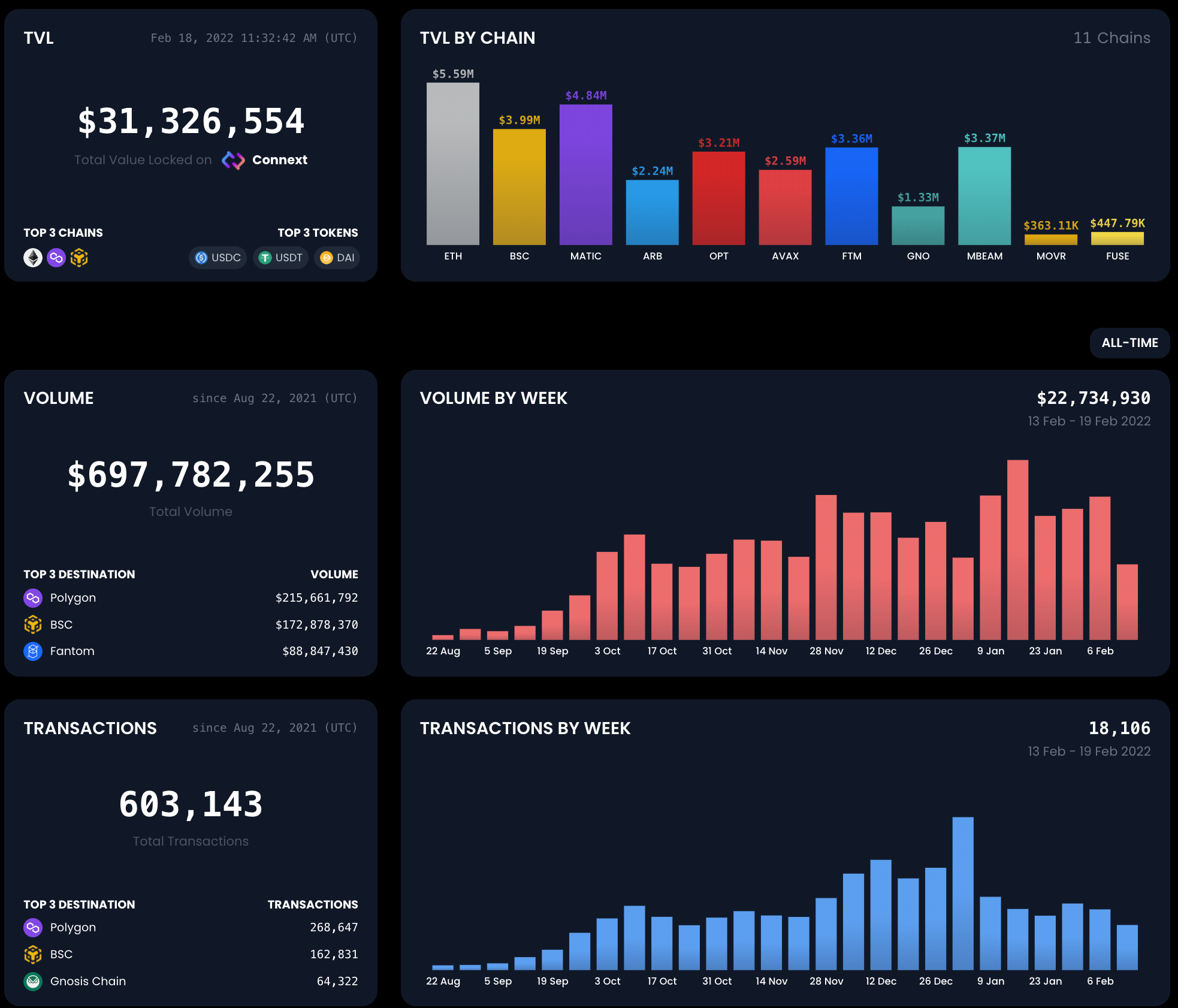Toggle the DAI token pill
The image size is (1178, 1008).
coord(337,258)
